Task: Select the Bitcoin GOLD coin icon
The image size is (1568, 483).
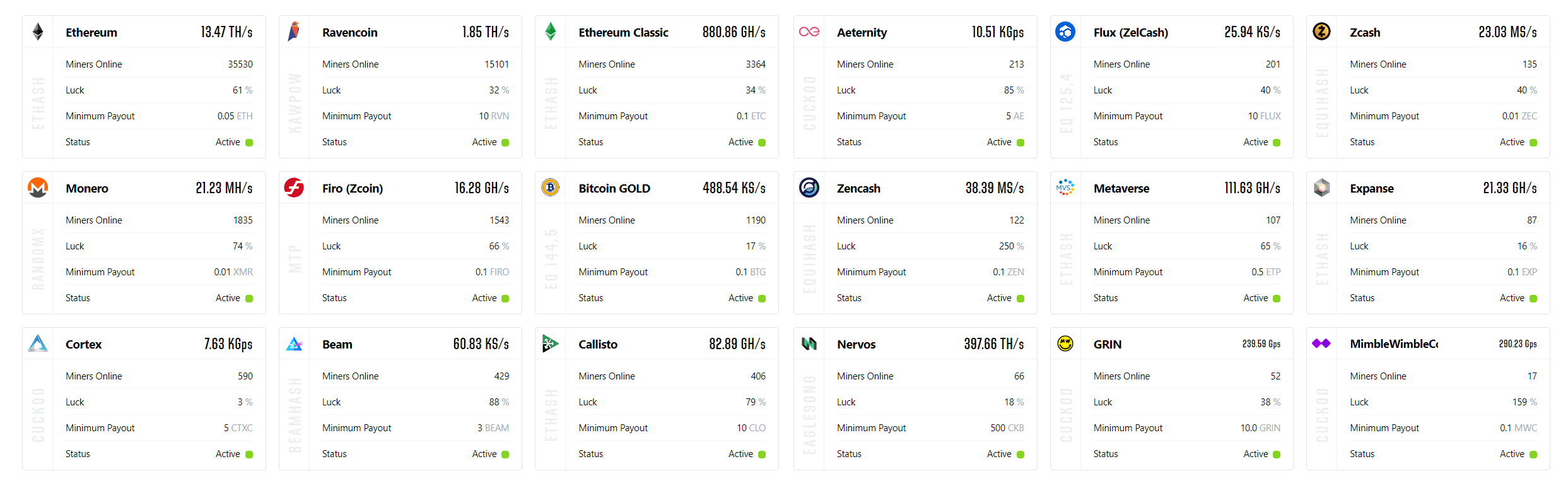Action: 551,188
